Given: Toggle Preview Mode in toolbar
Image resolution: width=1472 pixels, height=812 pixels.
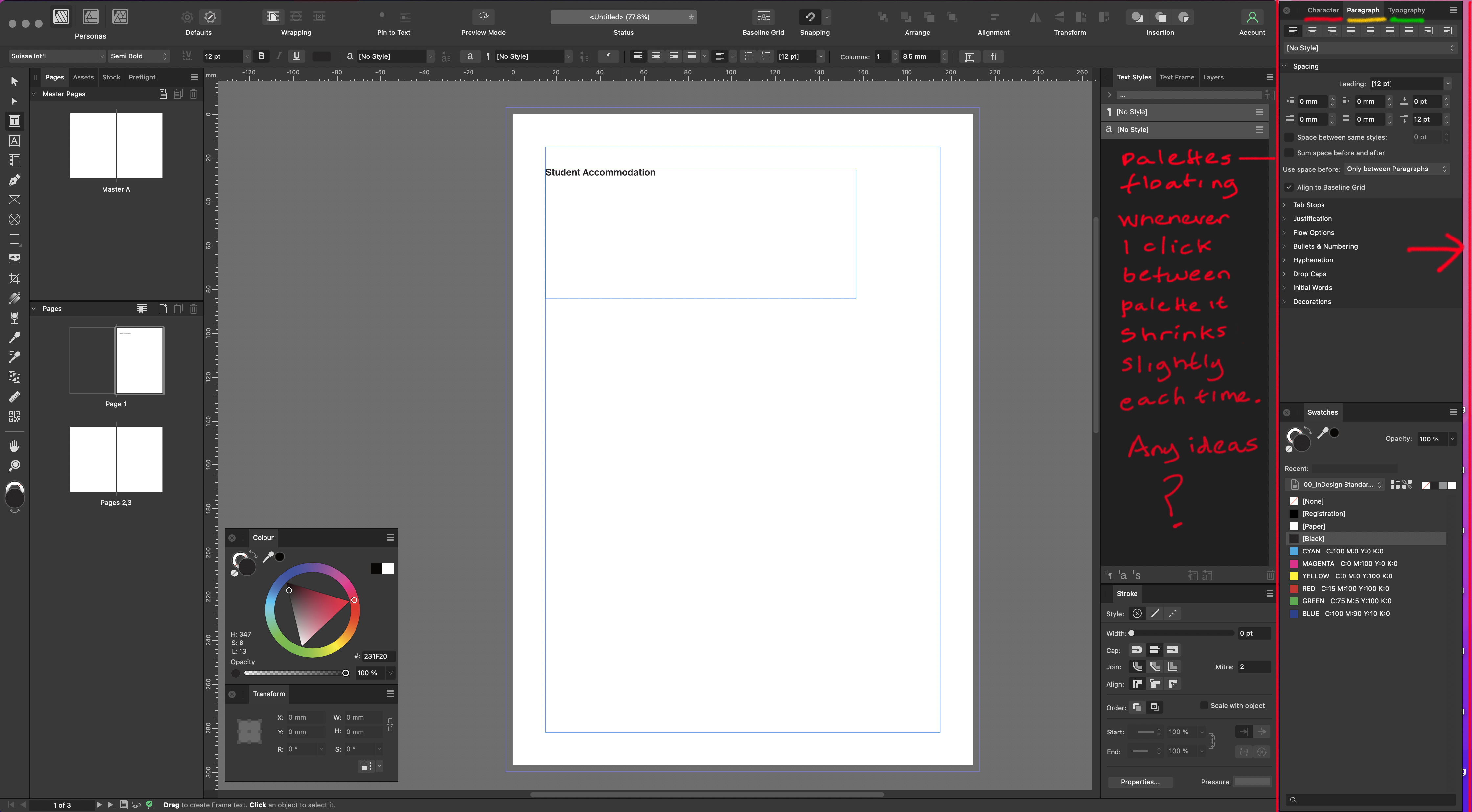Looking at the screenshot, I should tap(483, 17).
